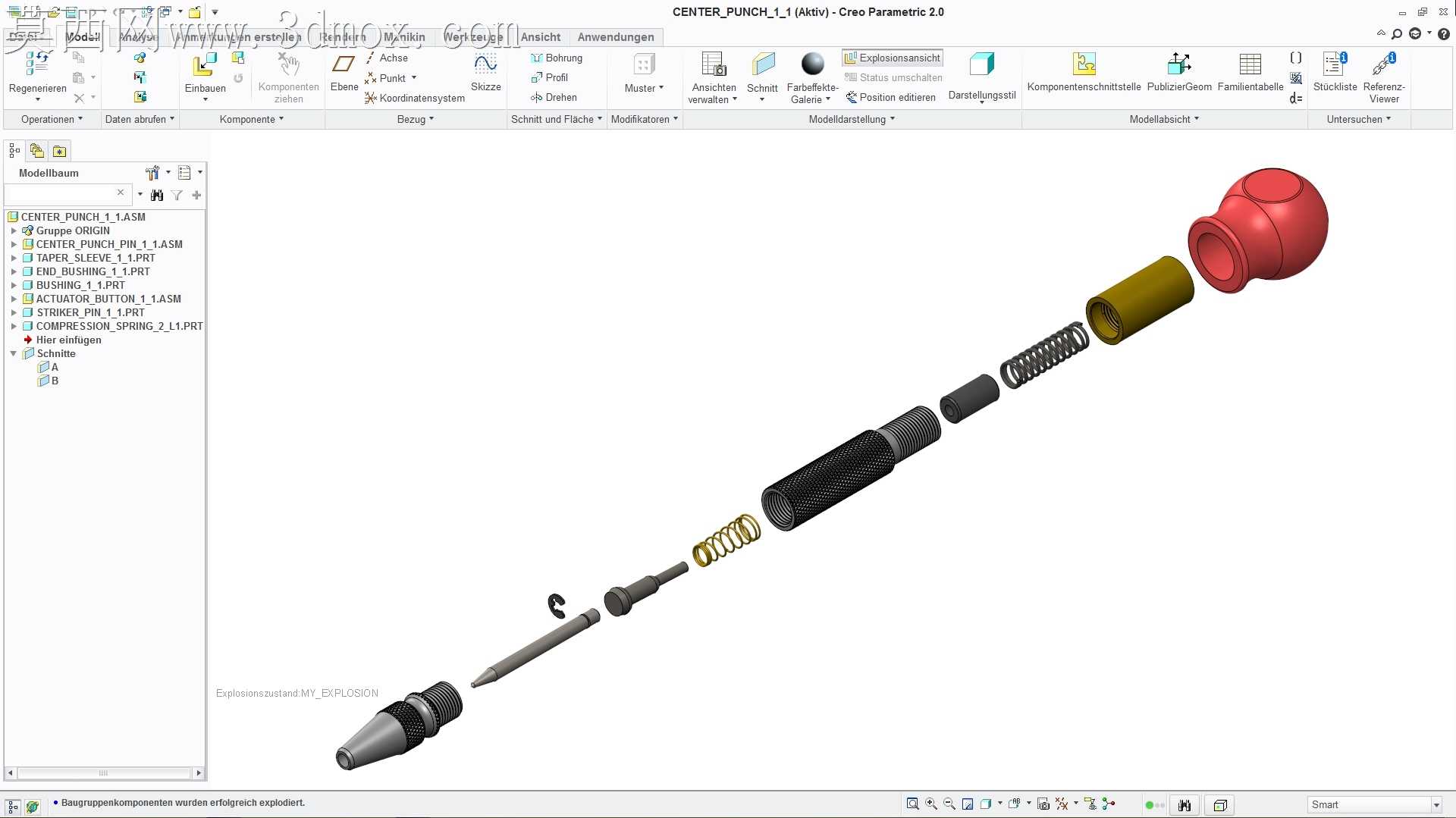Create an Achse axis
The image size is (1456, 818).
click(387, 58)
